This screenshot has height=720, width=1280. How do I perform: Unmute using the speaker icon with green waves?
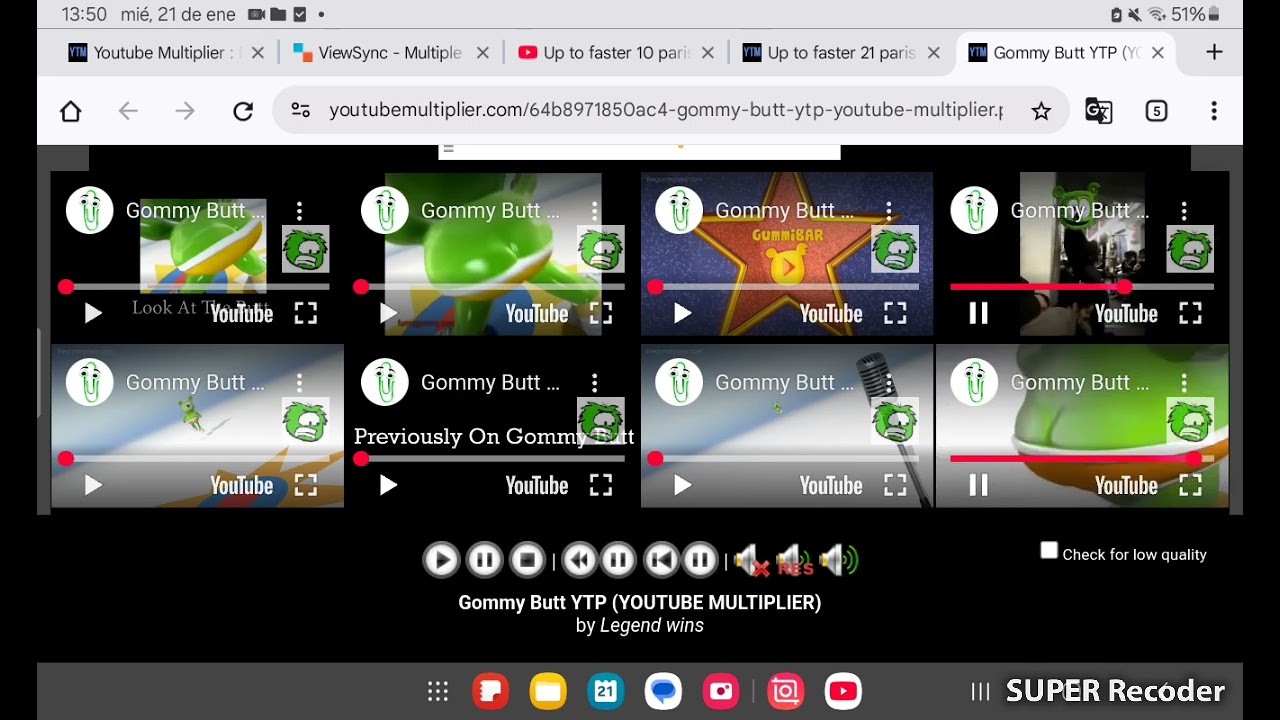839,561
